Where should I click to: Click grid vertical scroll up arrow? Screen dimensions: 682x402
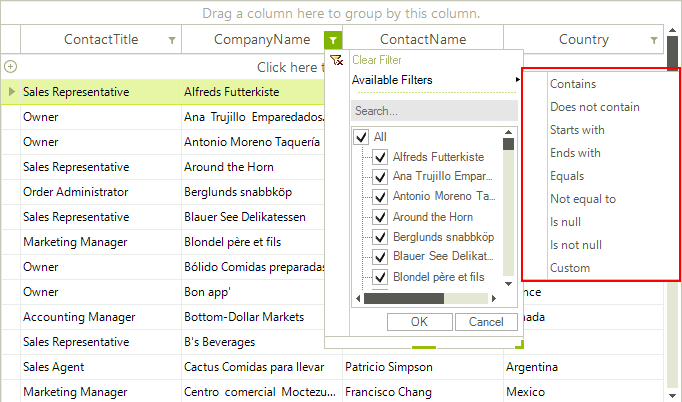point(672,30)
